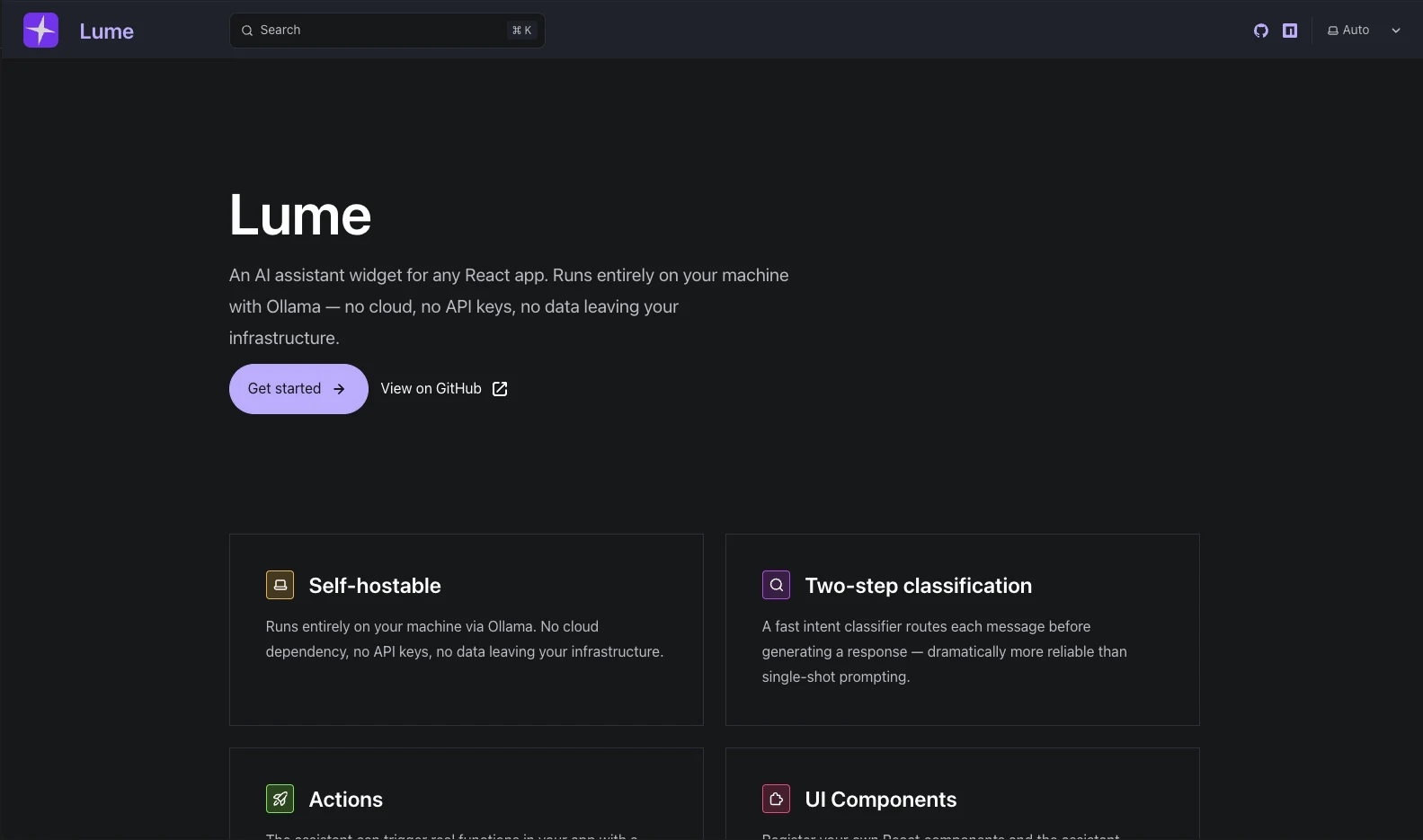
Task: Click the Actions rocket icon
Action: [x=280, y=799]
